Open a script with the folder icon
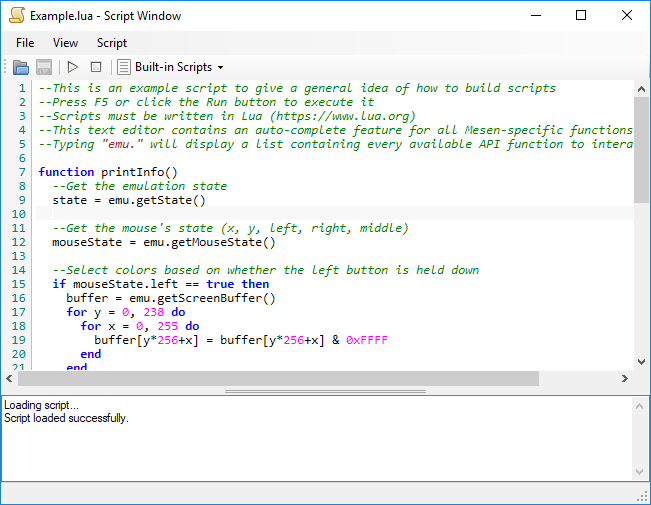Image resolution: width=651 pixels, height=505 pixels. click(21, 67)
